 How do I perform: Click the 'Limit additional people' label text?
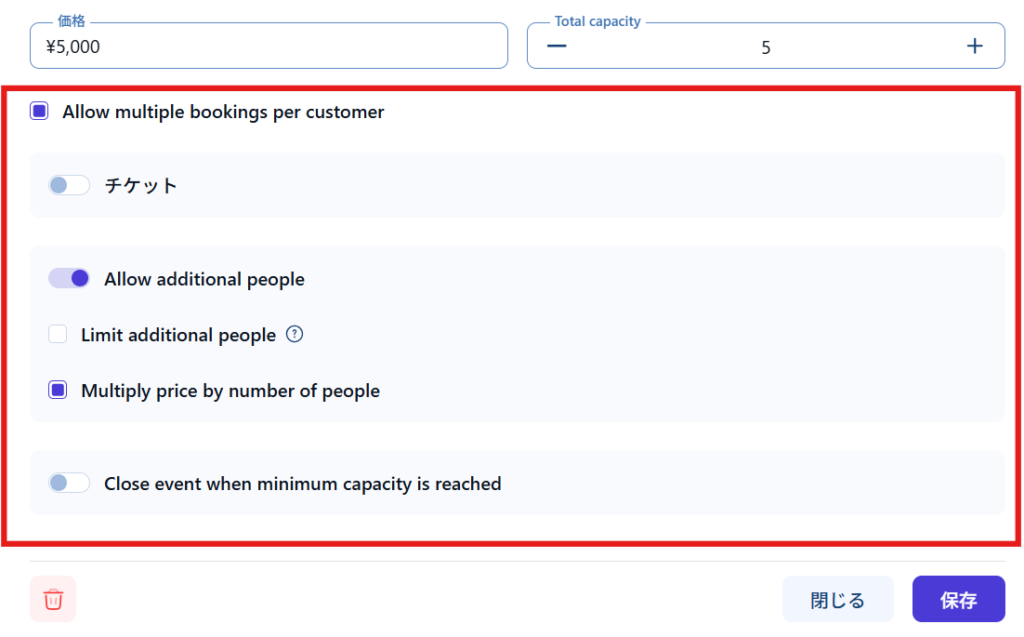(x=178, y=335)
